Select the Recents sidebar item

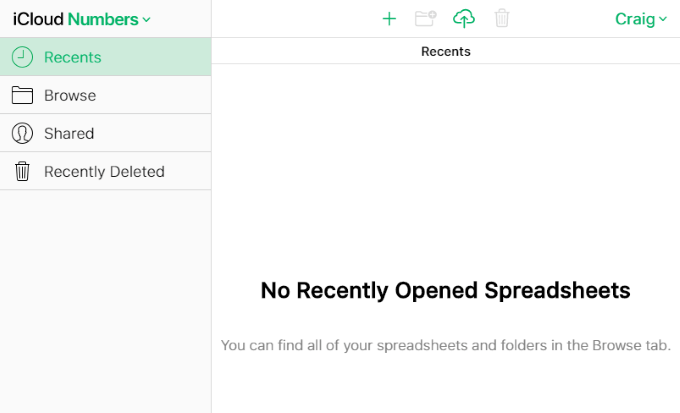click(x=105, y=57)
